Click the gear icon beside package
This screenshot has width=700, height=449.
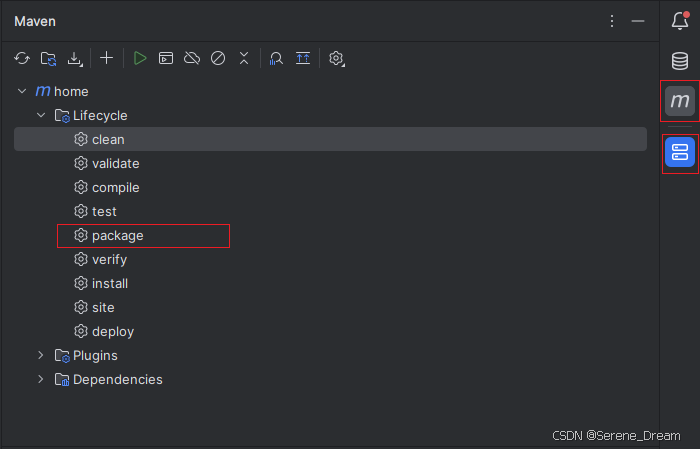coord(81,235)
